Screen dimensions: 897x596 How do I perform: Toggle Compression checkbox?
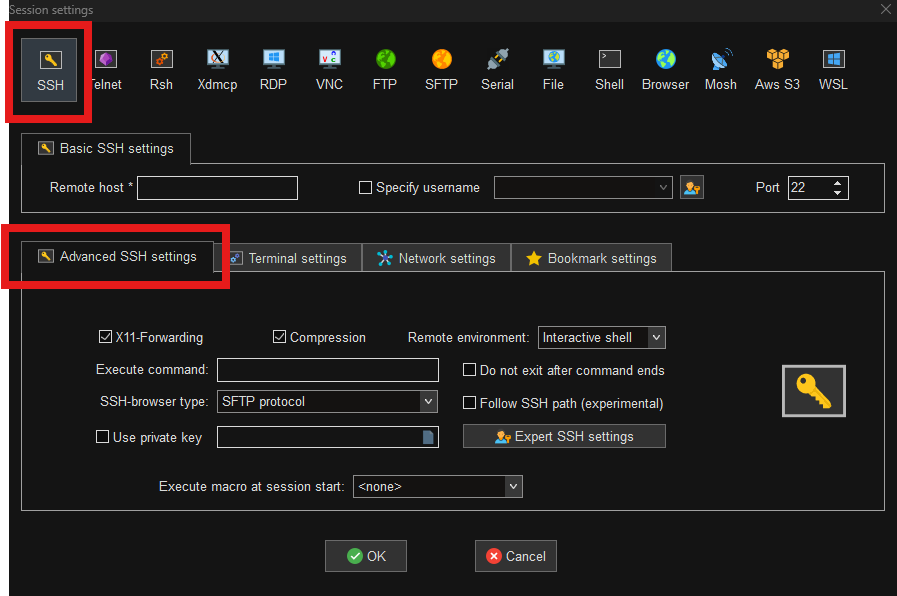point(279,337)
